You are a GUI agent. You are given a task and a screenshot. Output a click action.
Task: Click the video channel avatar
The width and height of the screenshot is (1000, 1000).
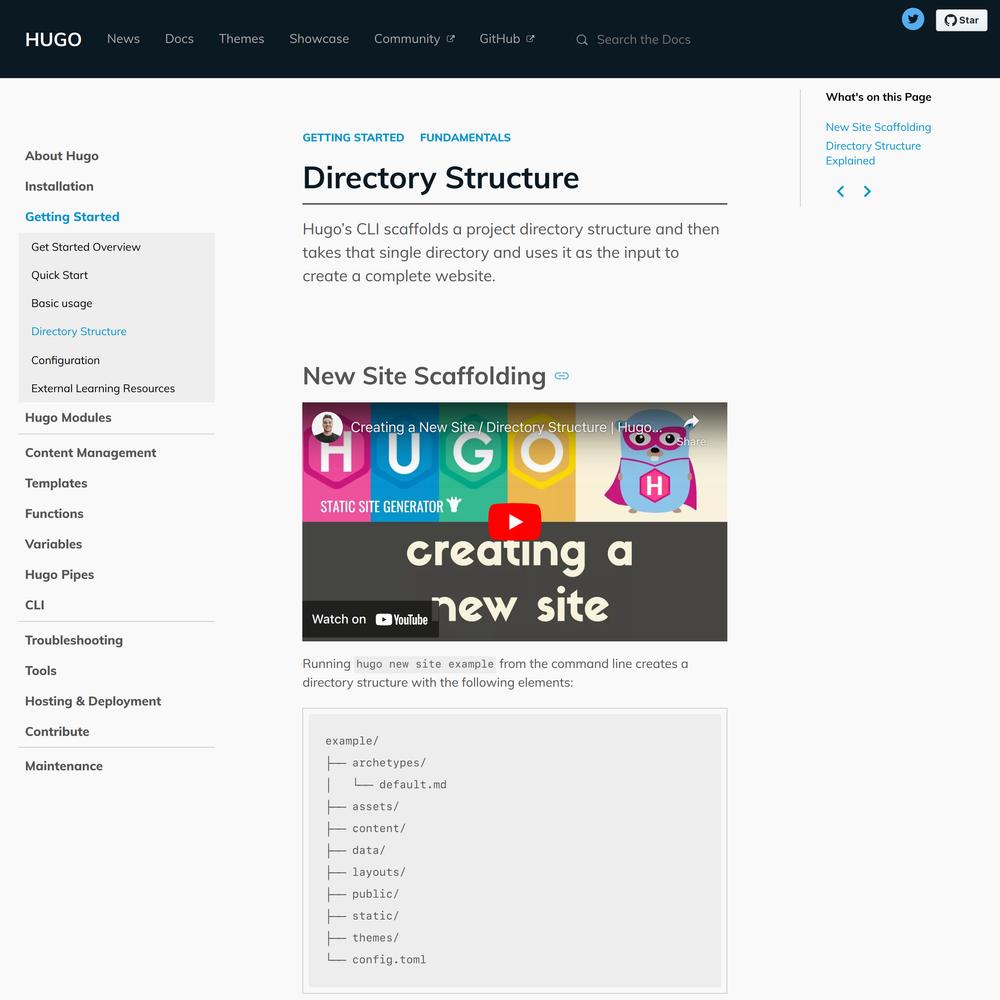[x=327, y=427]
